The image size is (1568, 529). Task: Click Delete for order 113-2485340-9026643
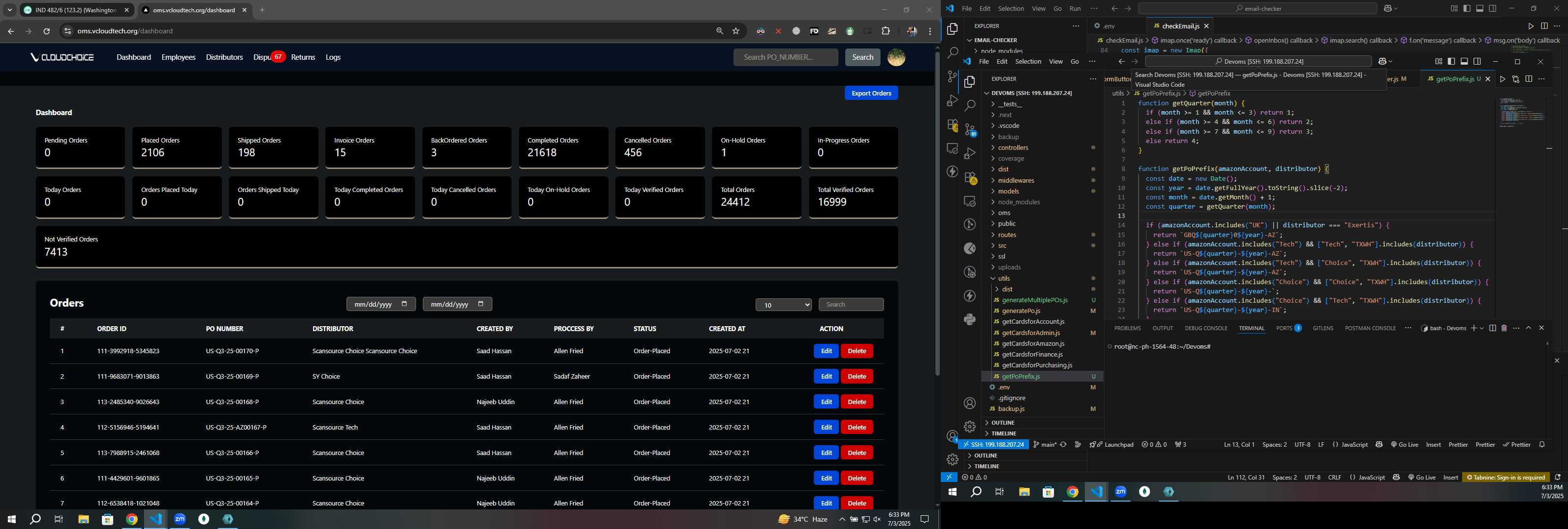coord(857,402)
